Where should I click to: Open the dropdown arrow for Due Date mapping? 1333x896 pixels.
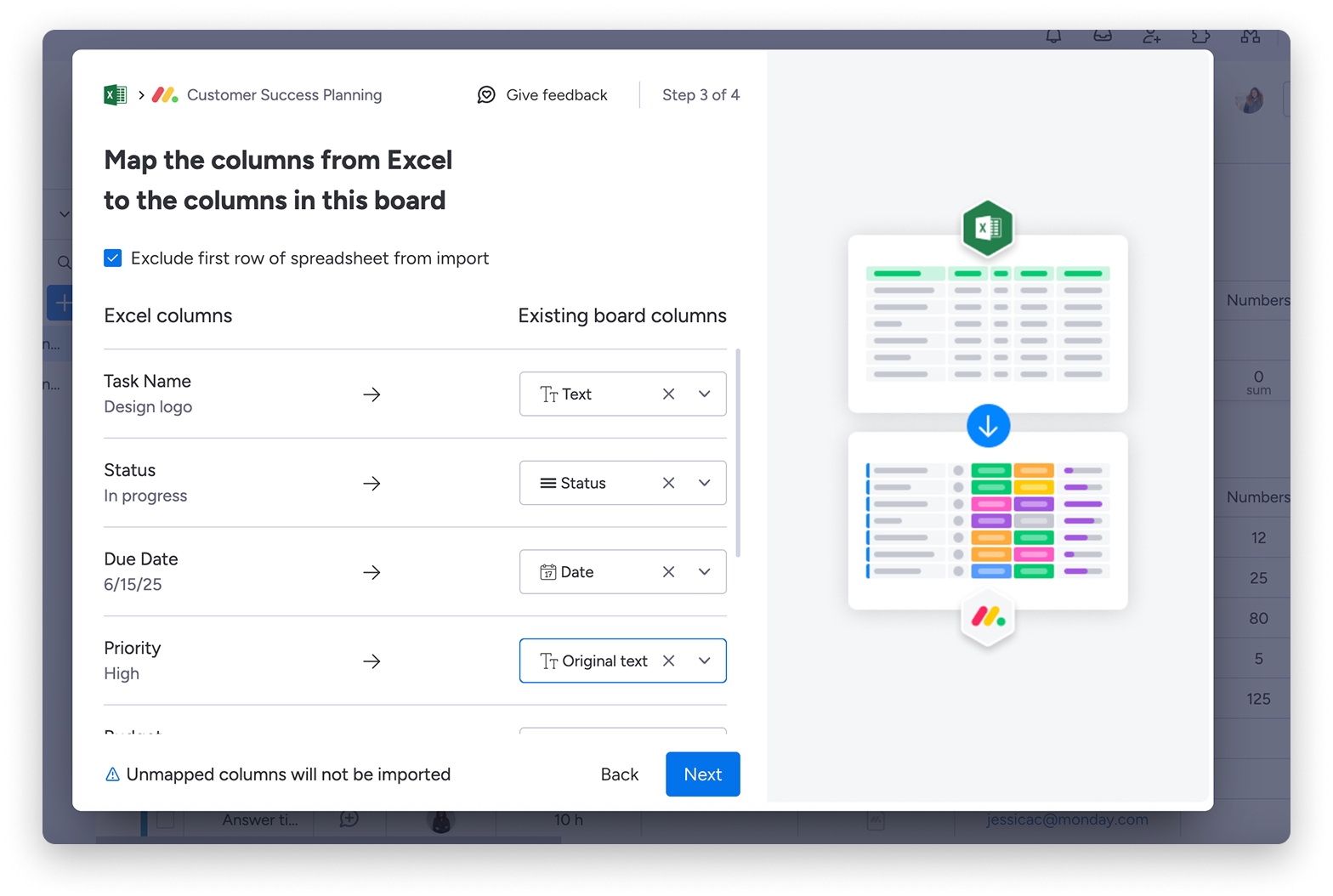[x=705, y=572]
